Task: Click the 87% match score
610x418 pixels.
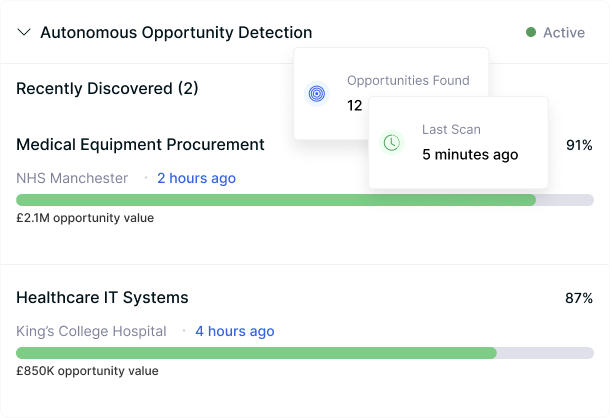Action: pyautogui.click(x=579, y=298)
